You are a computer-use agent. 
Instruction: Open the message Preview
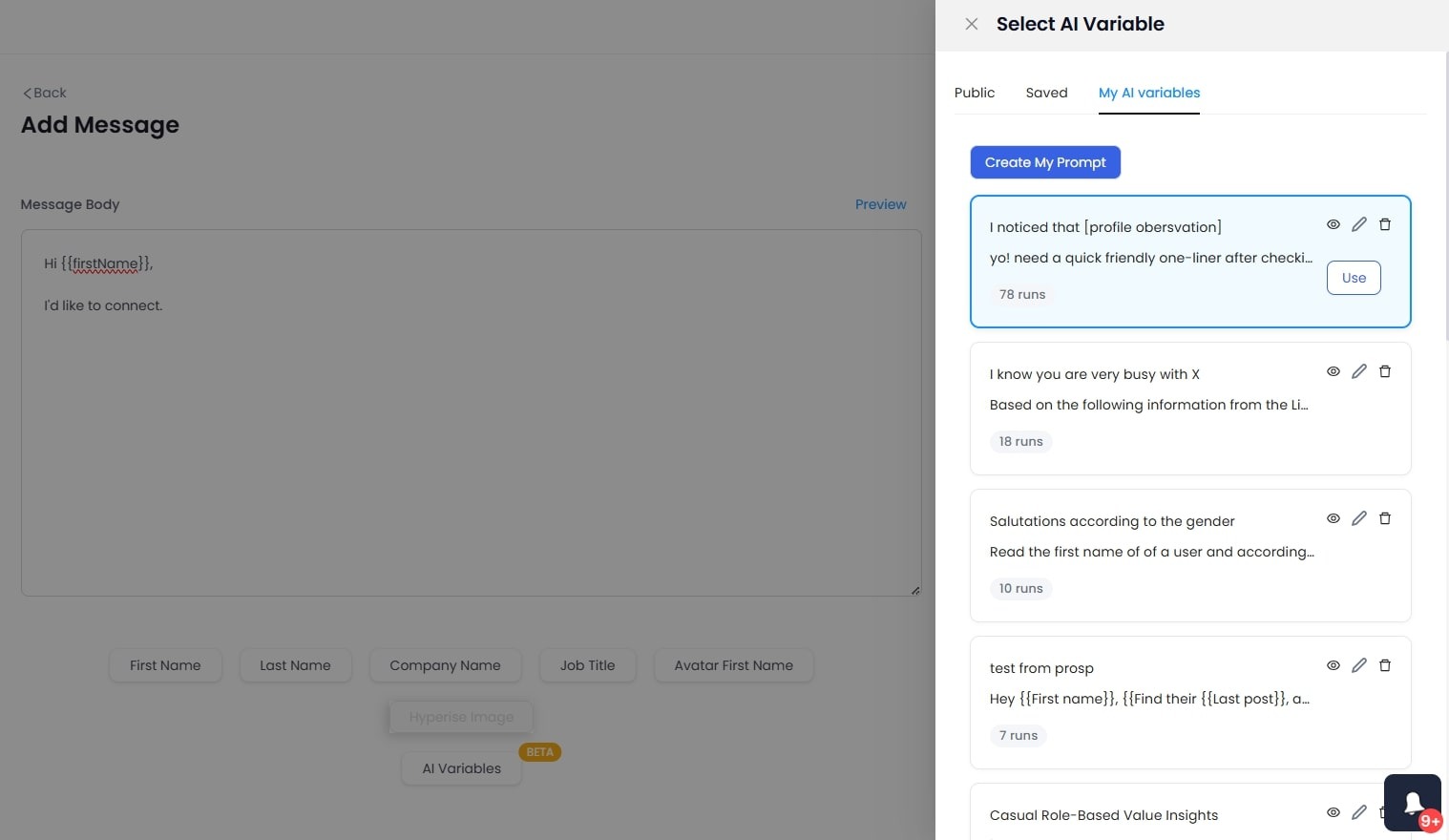pyautogui.click(x=879, y=203)
